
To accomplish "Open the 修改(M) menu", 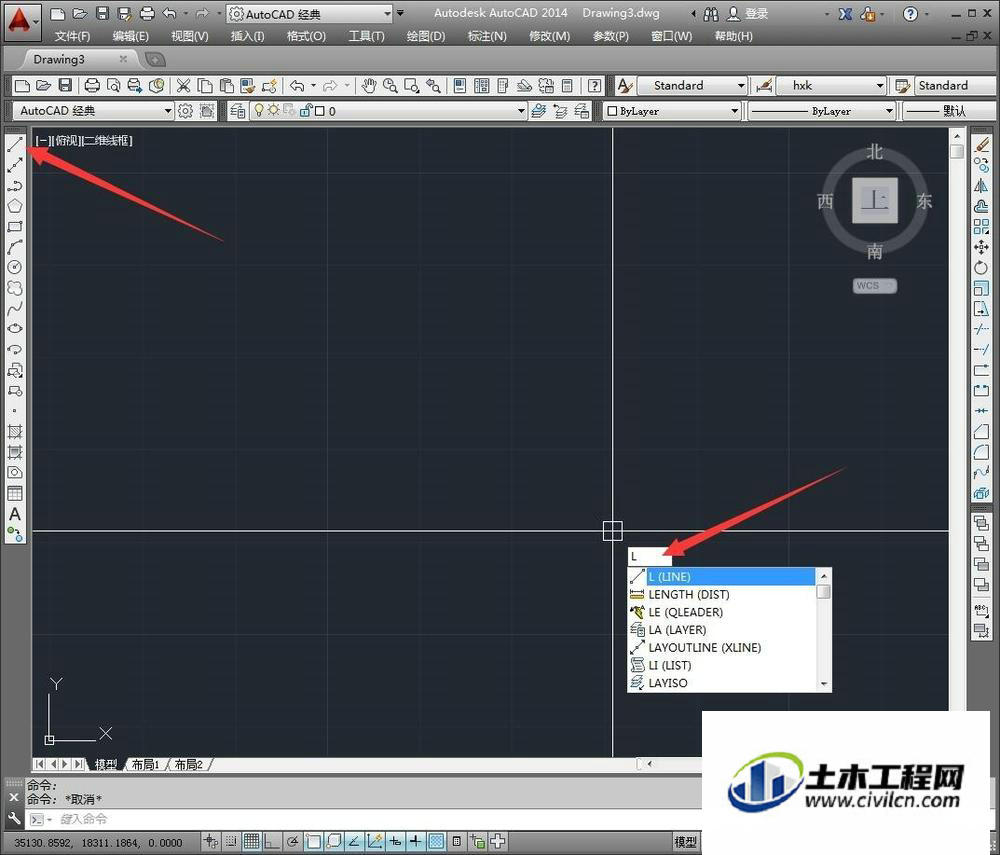I will coord(549,36).
